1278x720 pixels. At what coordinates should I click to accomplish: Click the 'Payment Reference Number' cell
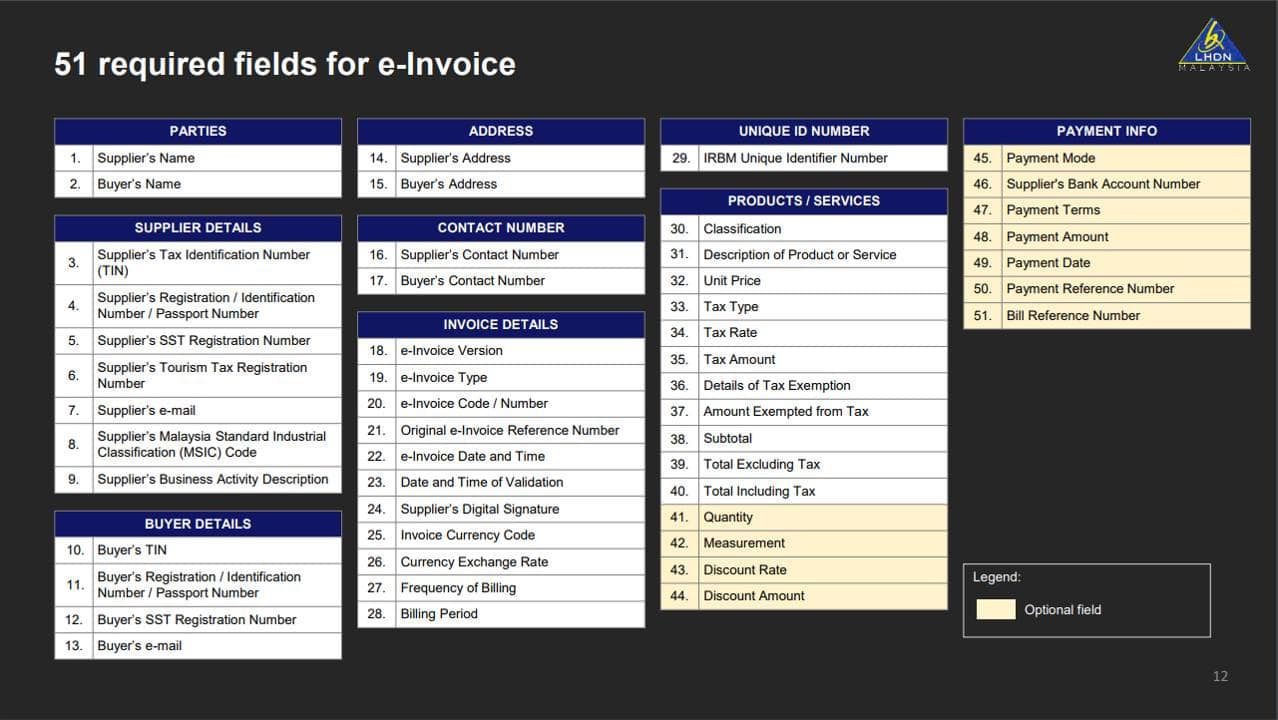pos(1126,289)
